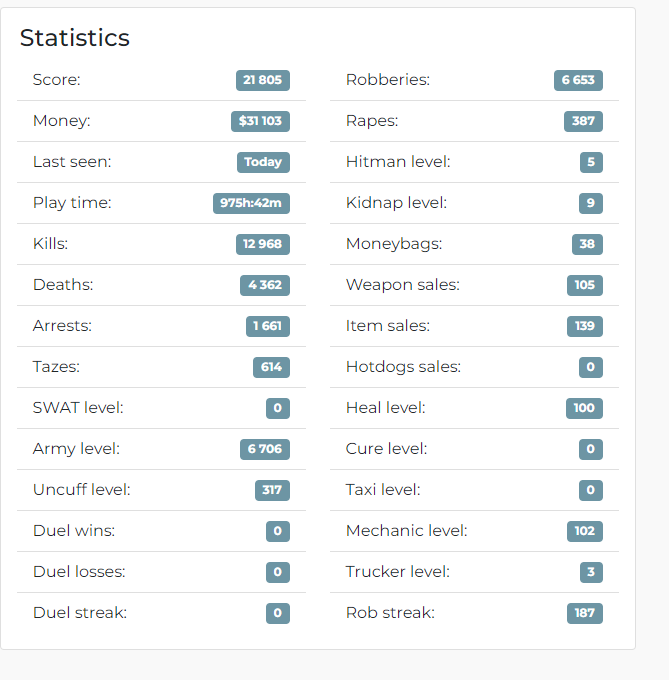Click the Kidnap level badge 9
This screenshot has width=669, height=680.
tap(591, 203)
